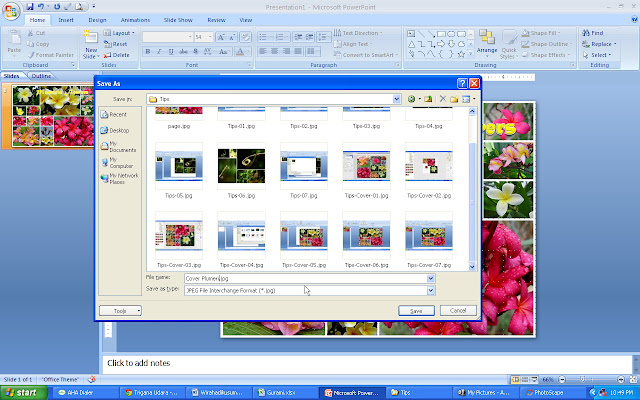Image resolution: width=640 pixels, height=400 pixels.
Task: Expand the Save in folder dropdown
Action: point(396,99)
